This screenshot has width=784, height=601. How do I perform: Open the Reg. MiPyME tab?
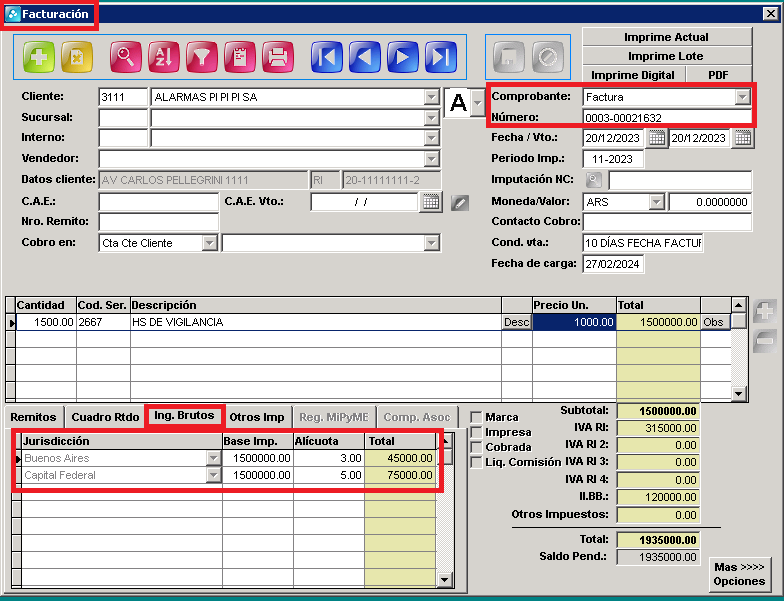[334, 417]
